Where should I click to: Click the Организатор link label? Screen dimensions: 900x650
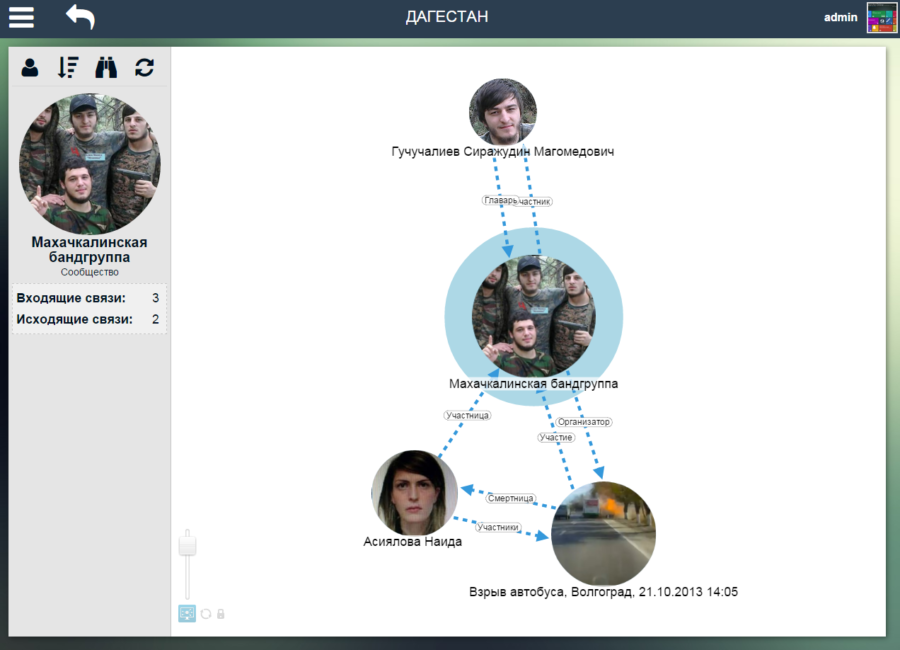(x=584, y=422)
